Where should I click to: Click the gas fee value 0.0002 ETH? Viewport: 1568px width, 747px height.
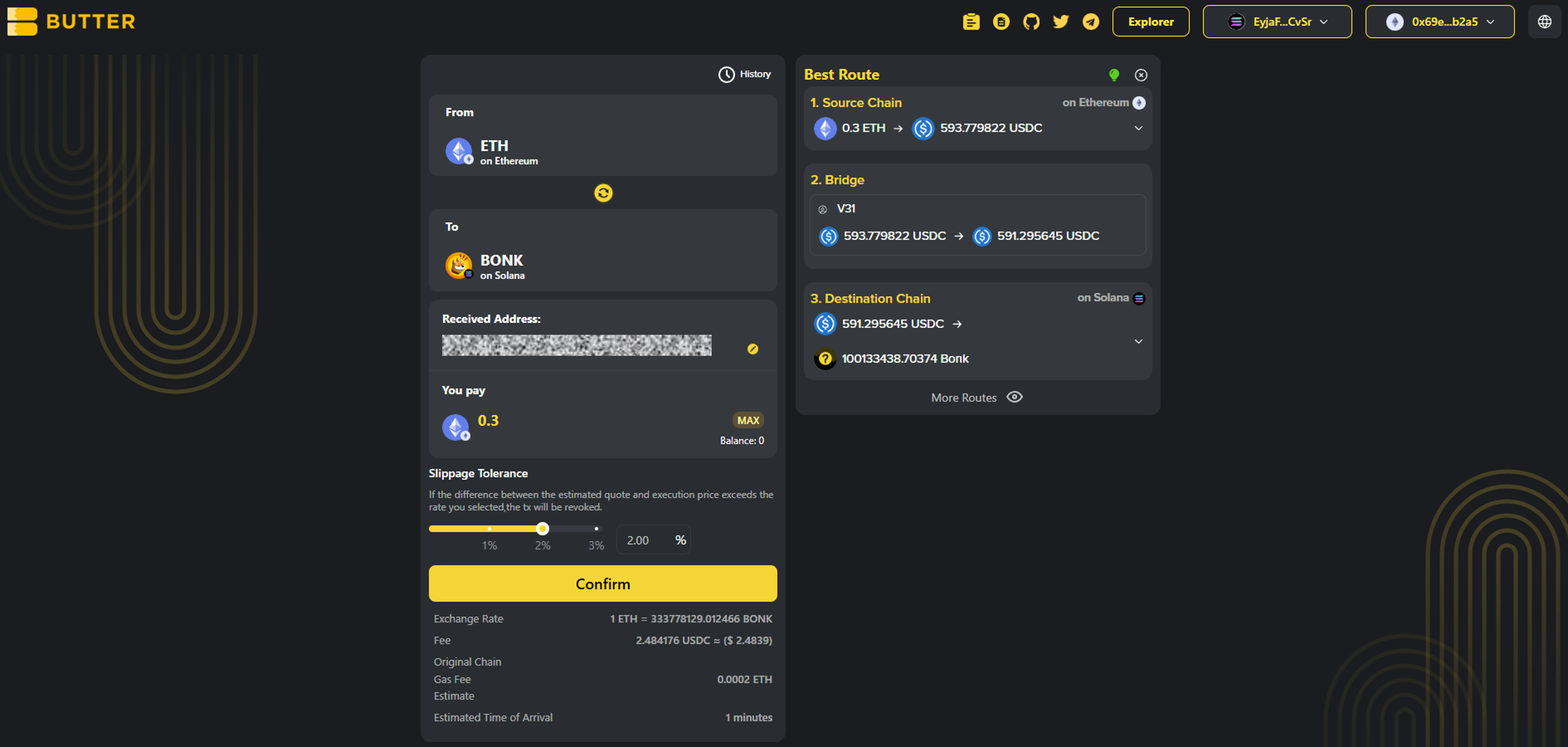744,679
